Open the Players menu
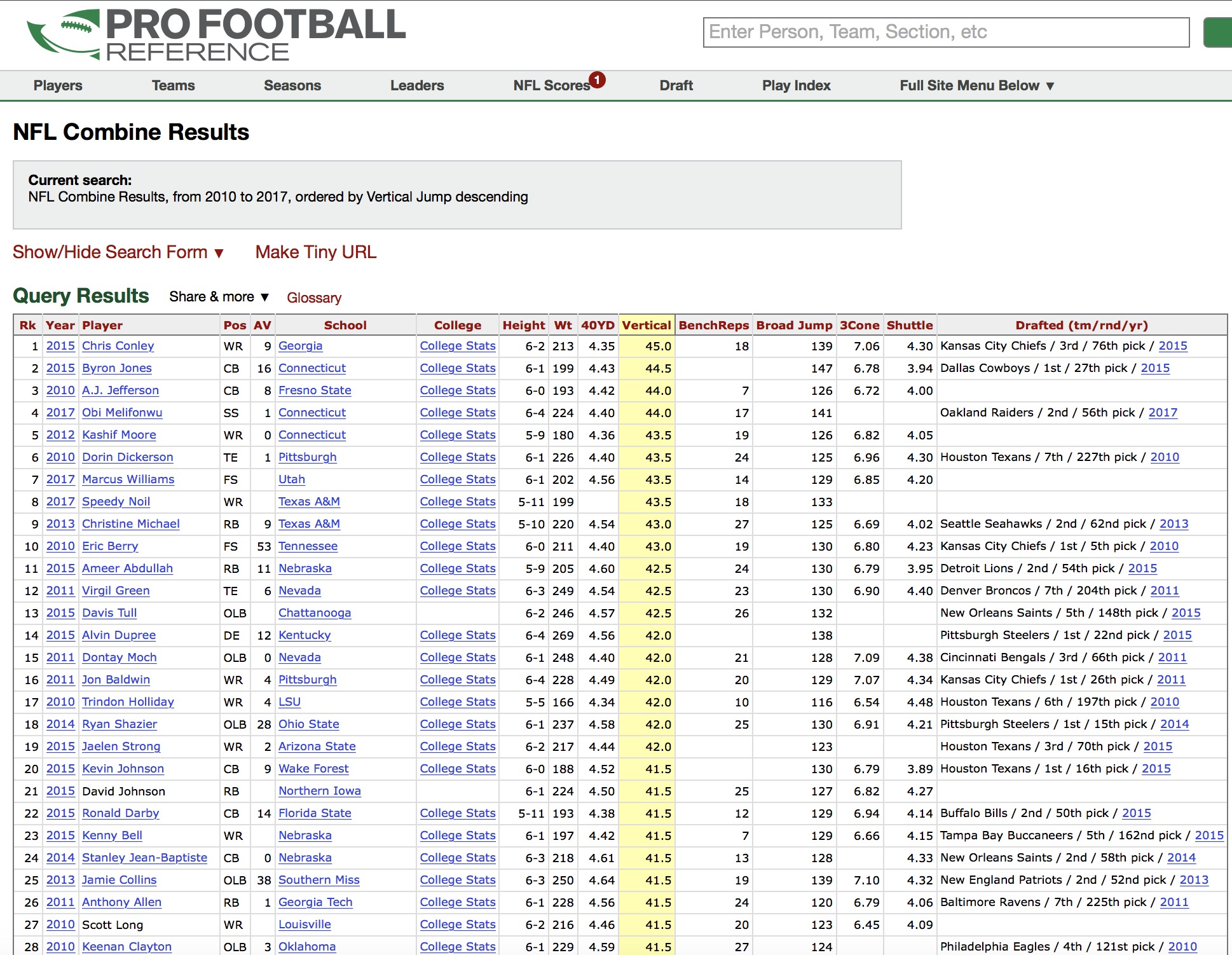This screenshot has width=1232, height=955. pyautogui.click(x=58, y=86)
